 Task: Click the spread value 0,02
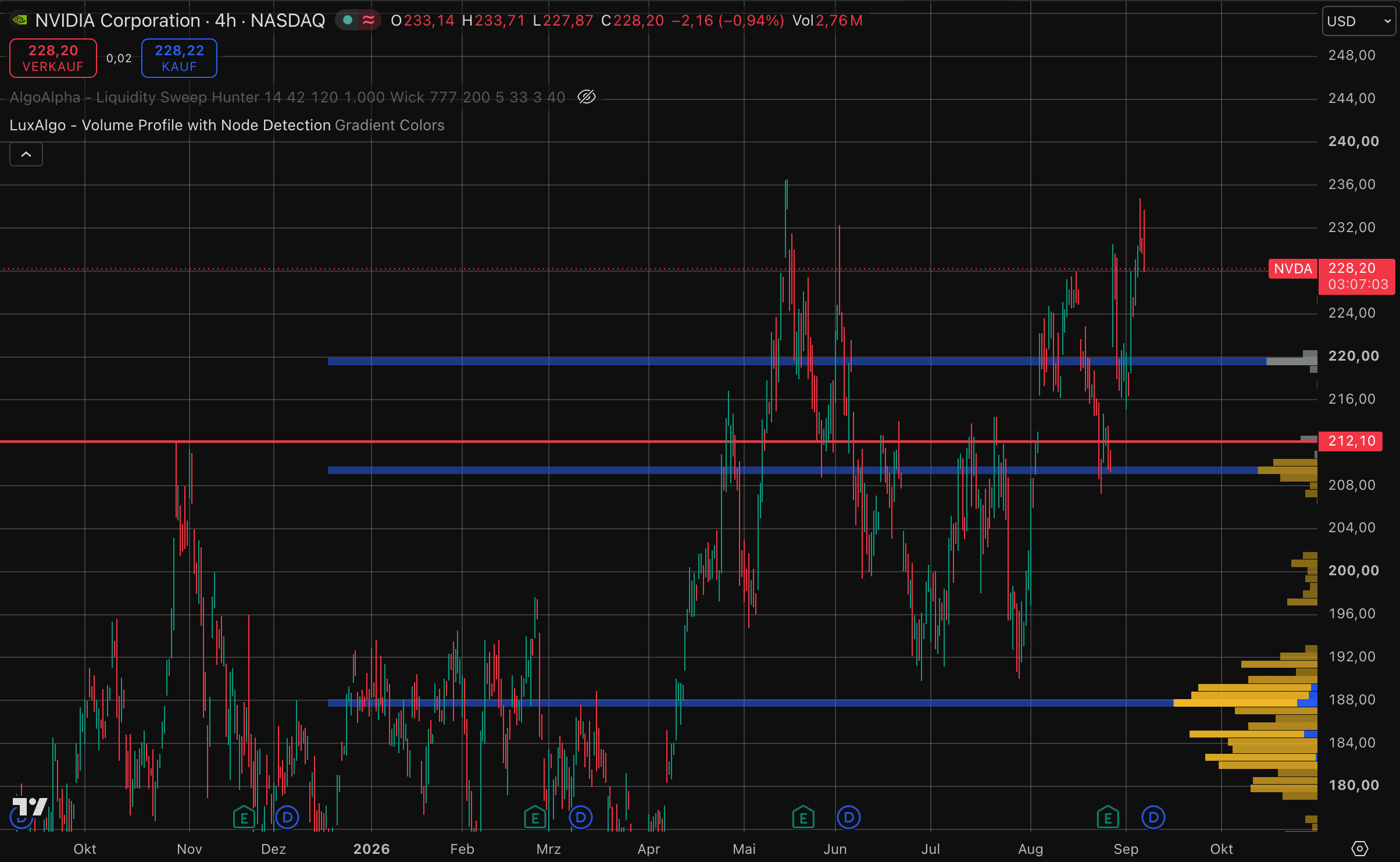point(119,58)
